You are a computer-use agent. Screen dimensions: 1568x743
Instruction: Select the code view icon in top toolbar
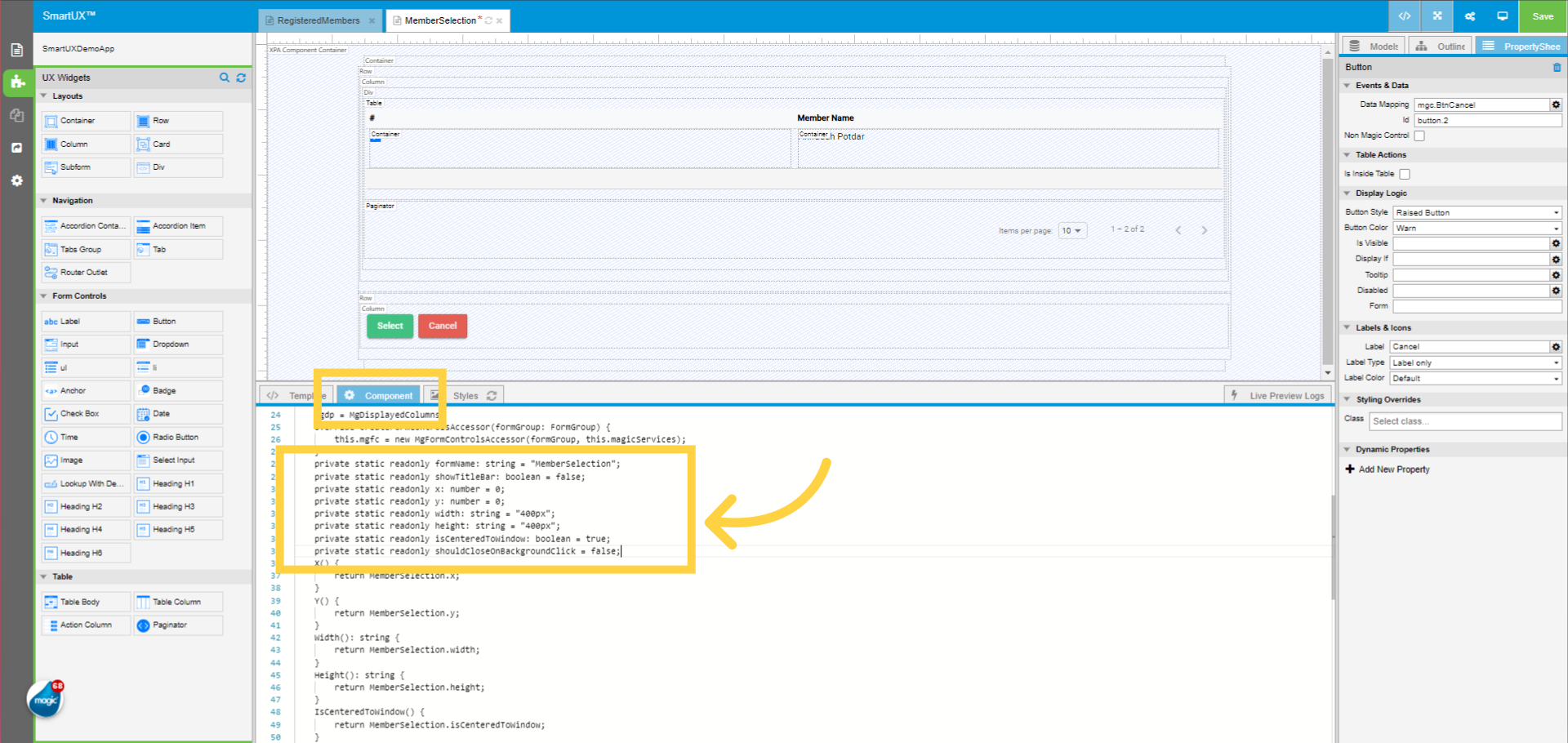pyautogui.click(x=1405, y=16)
